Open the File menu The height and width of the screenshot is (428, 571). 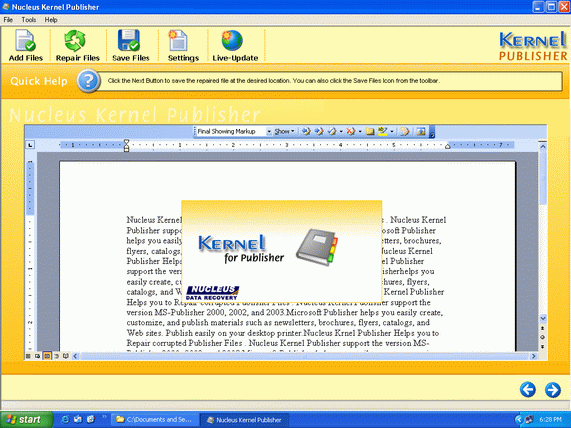(x=8, y=20)
